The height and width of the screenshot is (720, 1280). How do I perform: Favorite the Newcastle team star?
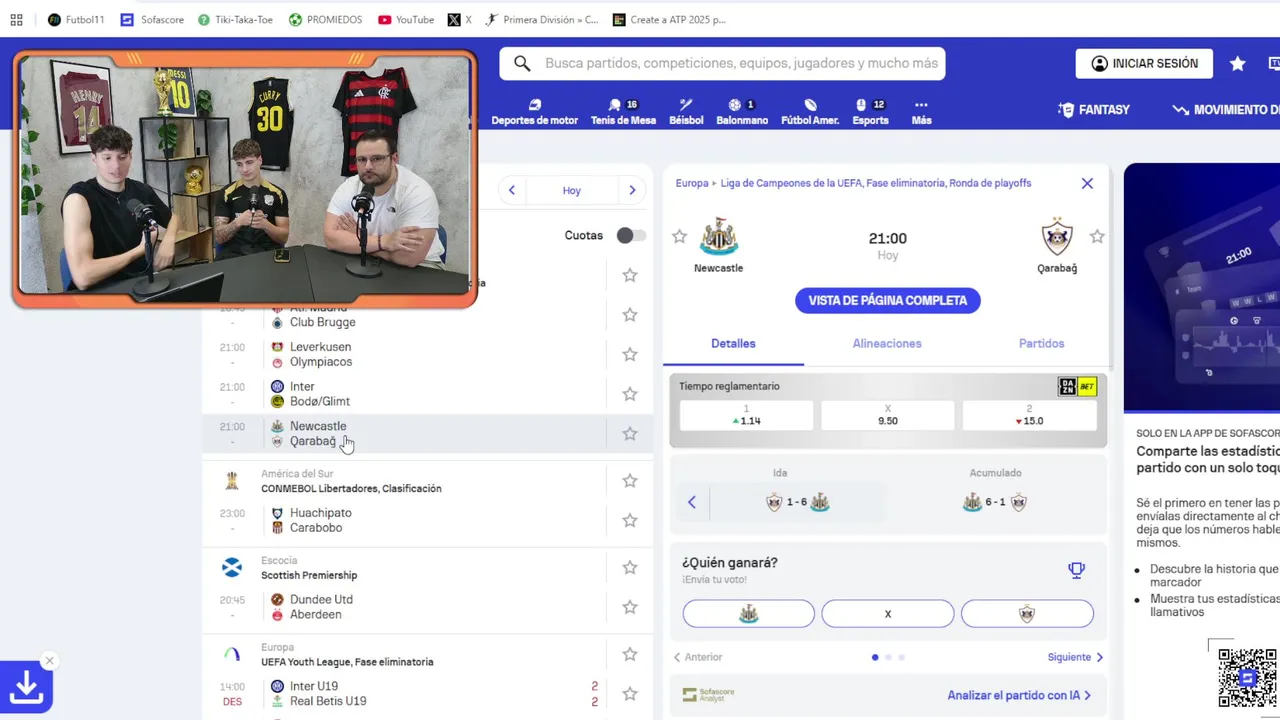tap(679, 237)
